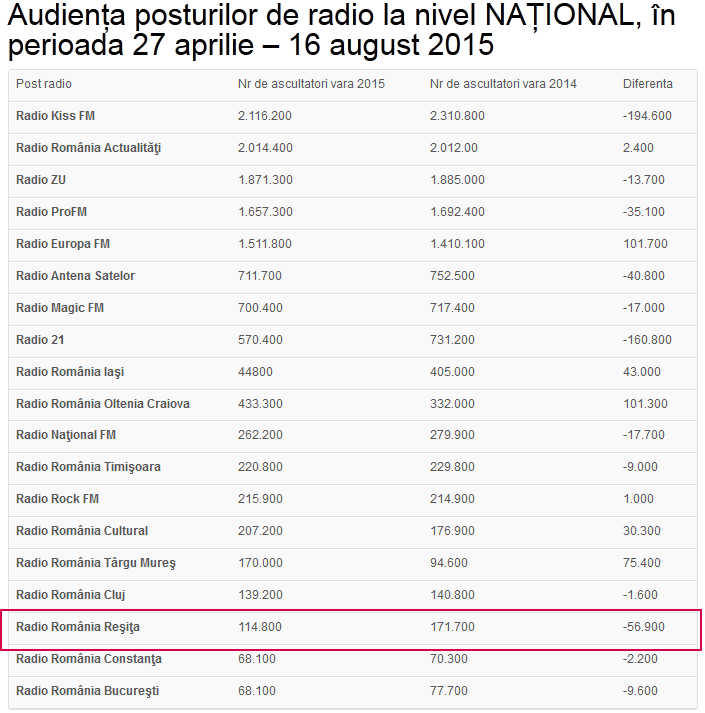Viewport: 705px width, 713px height.
Task: Click Radio Rock FM station name
Action: pyautogui.click(x=57, y=499)
